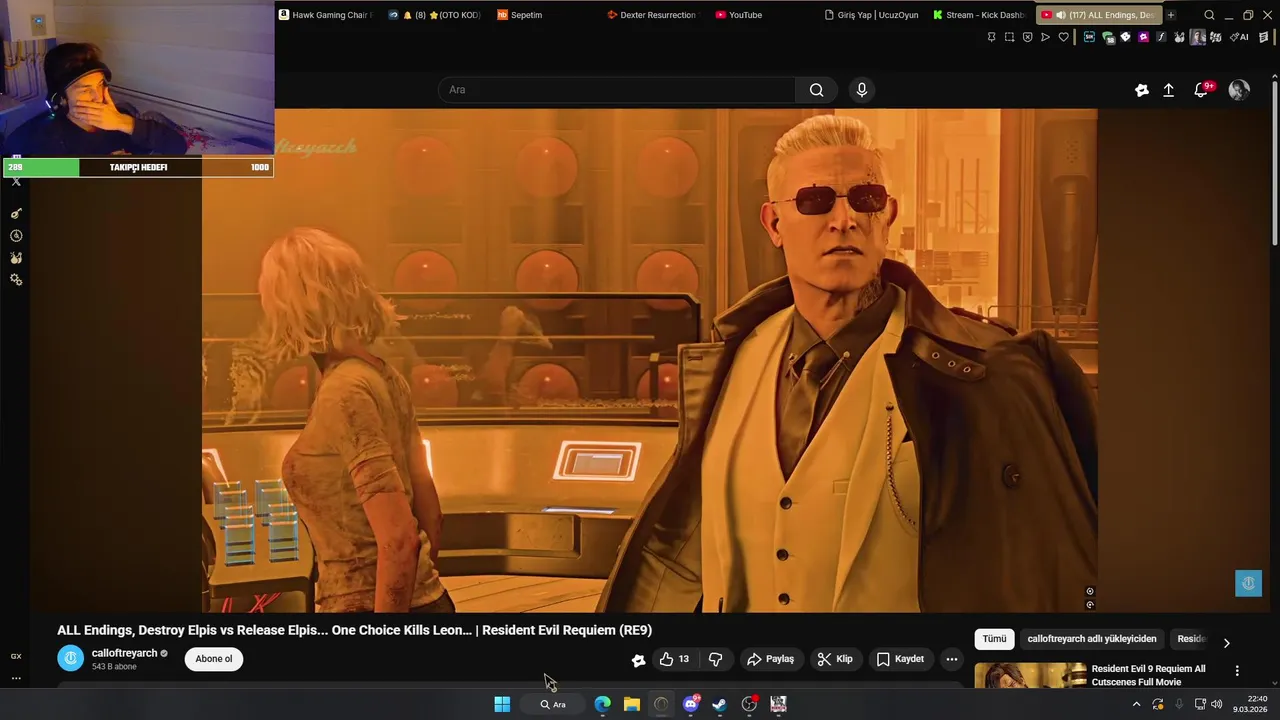Share the video via Paylaş button
1280x720 pixels.
(x=770, y=659)
